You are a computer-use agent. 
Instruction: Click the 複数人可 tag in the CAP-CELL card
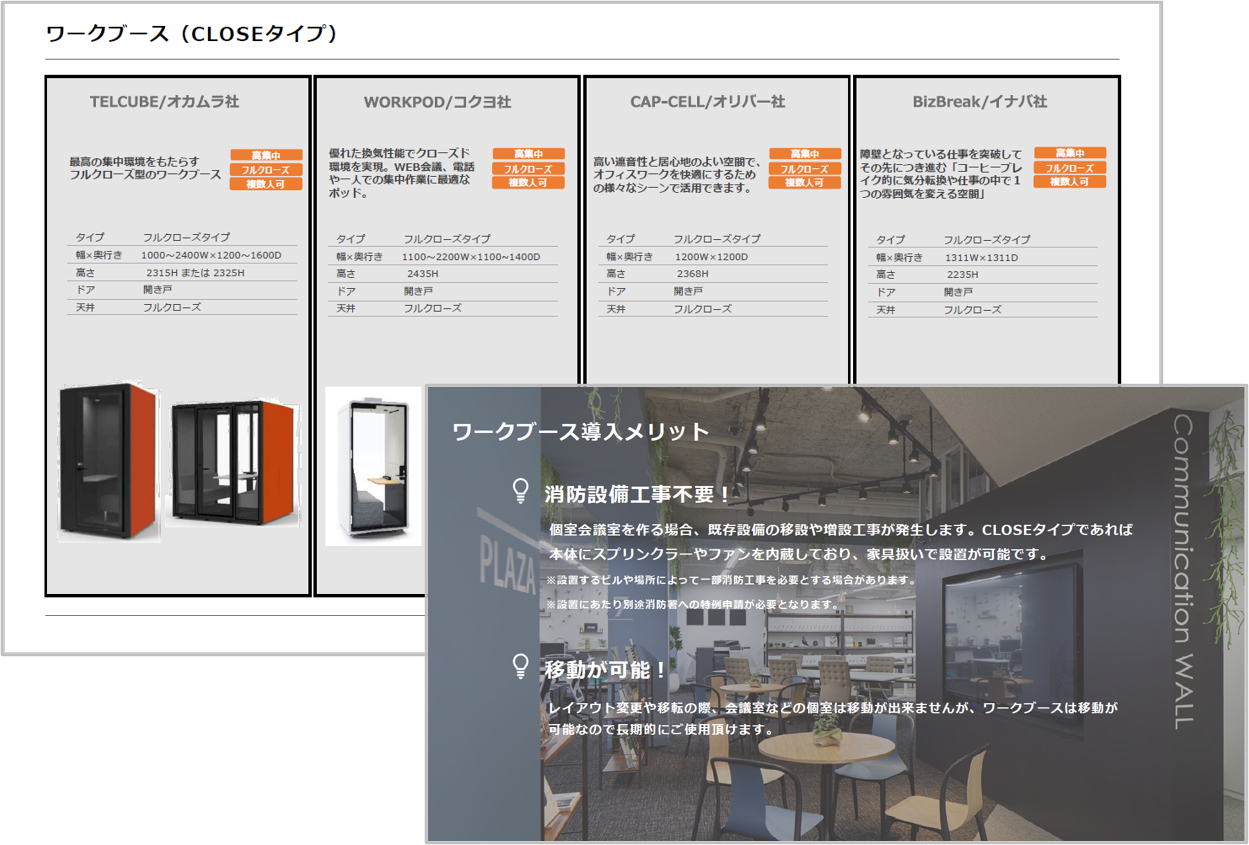[x=805, y=183]
